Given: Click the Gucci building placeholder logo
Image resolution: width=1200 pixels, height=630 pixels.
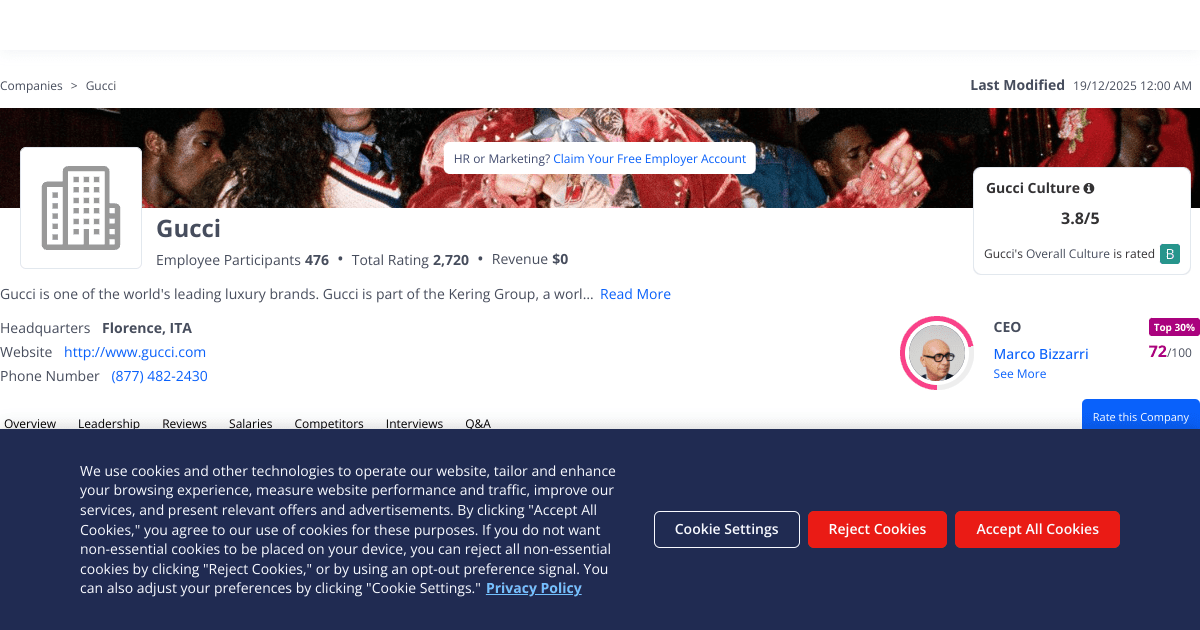Looking at the screenshot, I should [x=81, y=208].
